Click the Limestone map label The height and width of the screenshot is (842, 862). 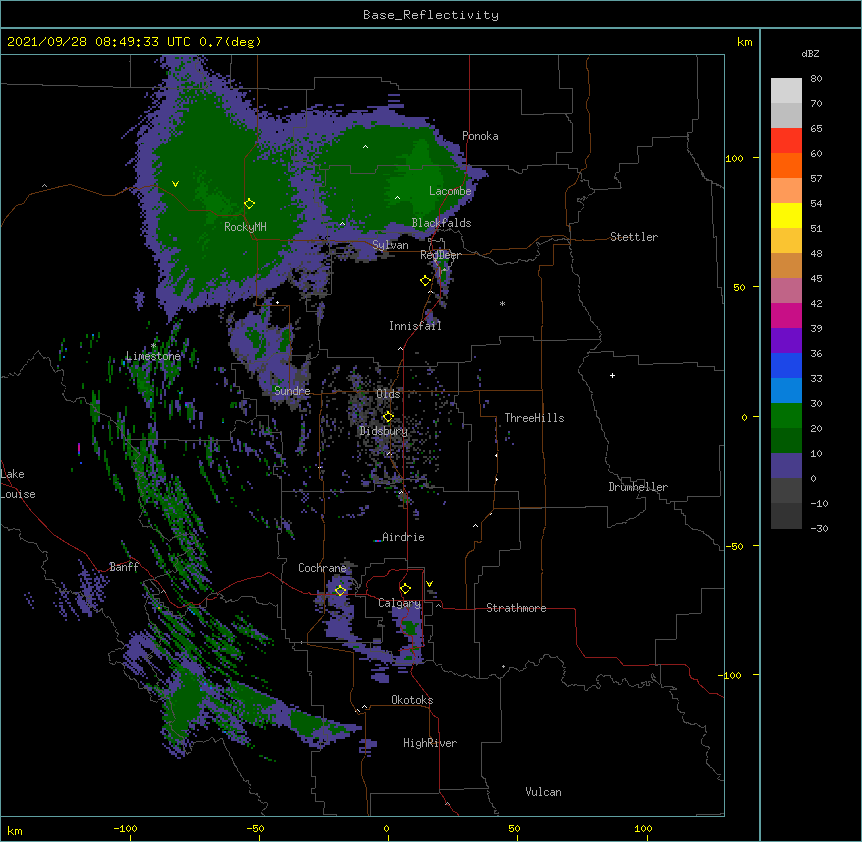pos(153,356)
